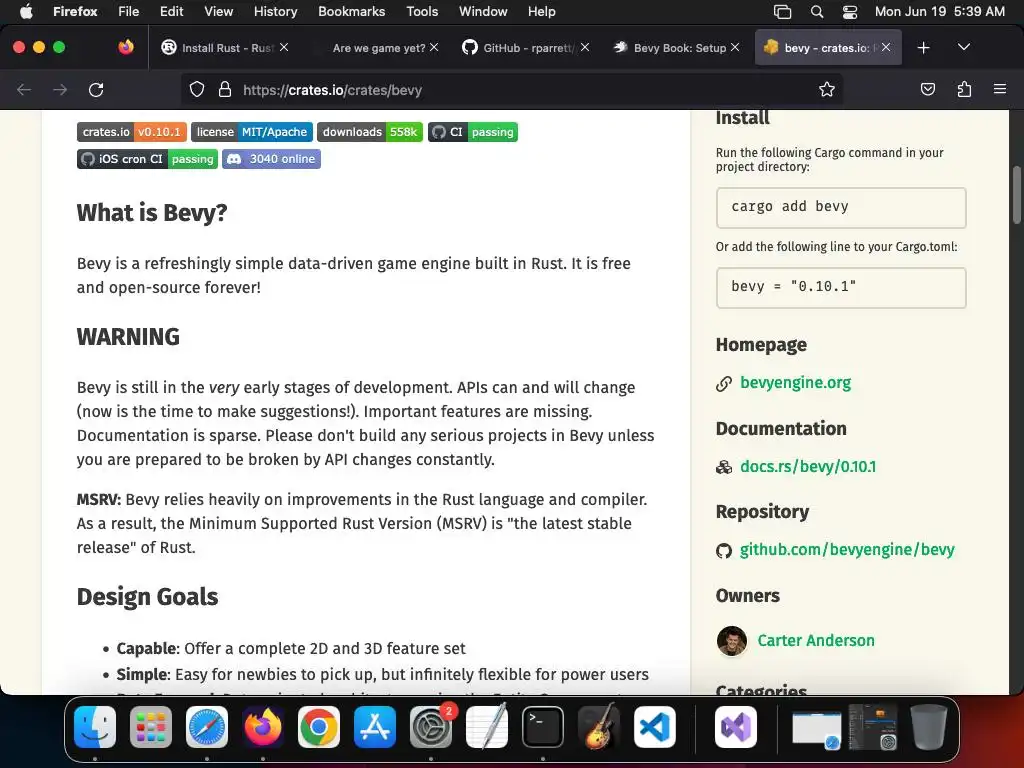The image size is (1024, 768).
Task: Open docs.rs/bevy/0.10.1 documentation link
Action: tap(808, 466)
